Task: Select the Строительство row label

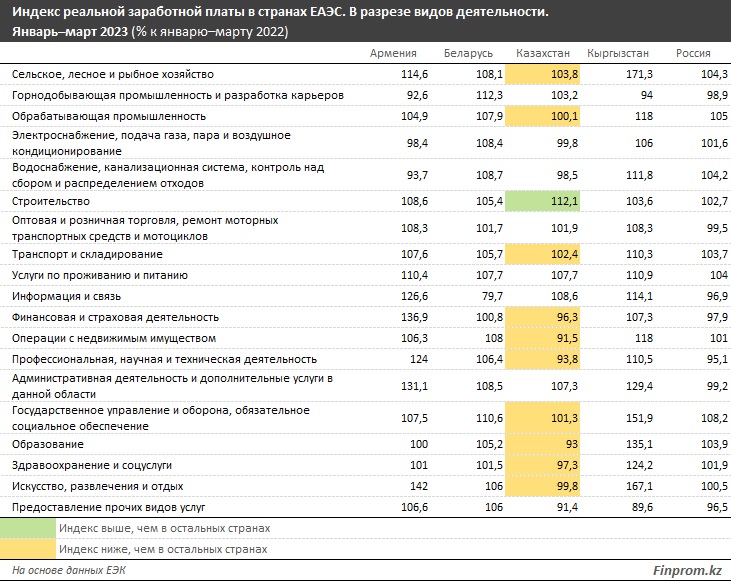Action: [51, 201]
